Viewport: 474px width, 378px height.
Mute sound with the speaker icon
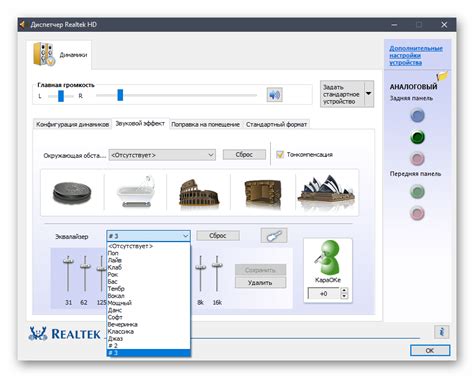click(x=275, y=95)
